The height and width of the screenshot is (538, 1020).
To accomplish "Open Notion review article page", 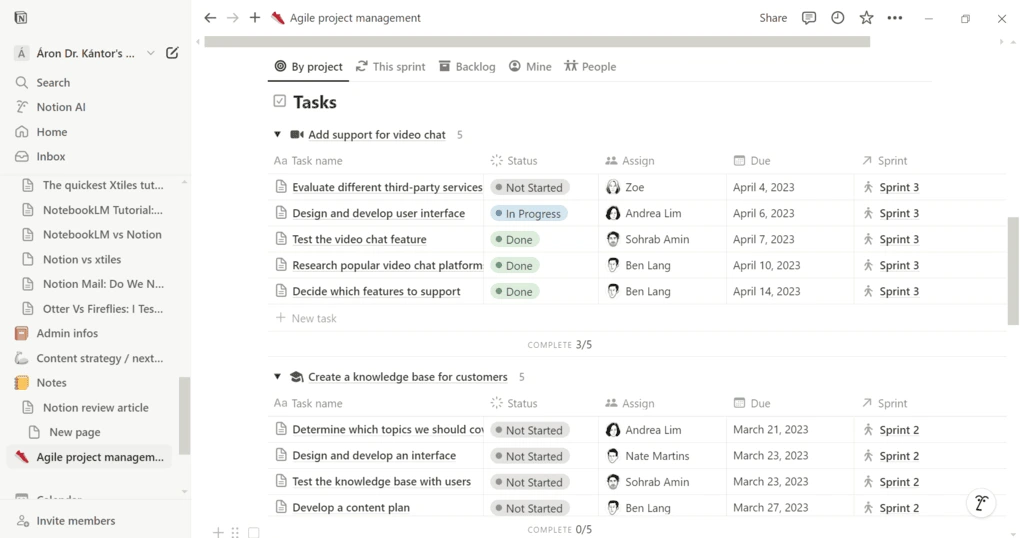I will [x=96, y=407].
